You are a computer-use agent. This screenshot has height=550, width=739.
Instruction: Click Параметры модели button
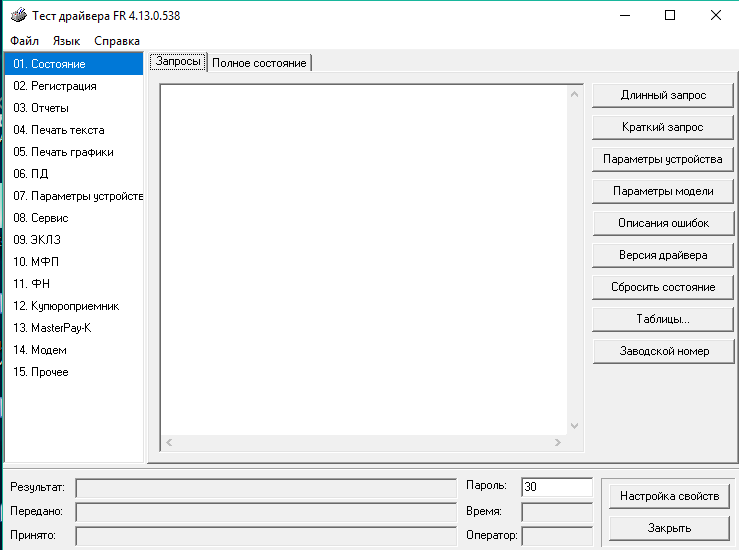tap(663, 191)
